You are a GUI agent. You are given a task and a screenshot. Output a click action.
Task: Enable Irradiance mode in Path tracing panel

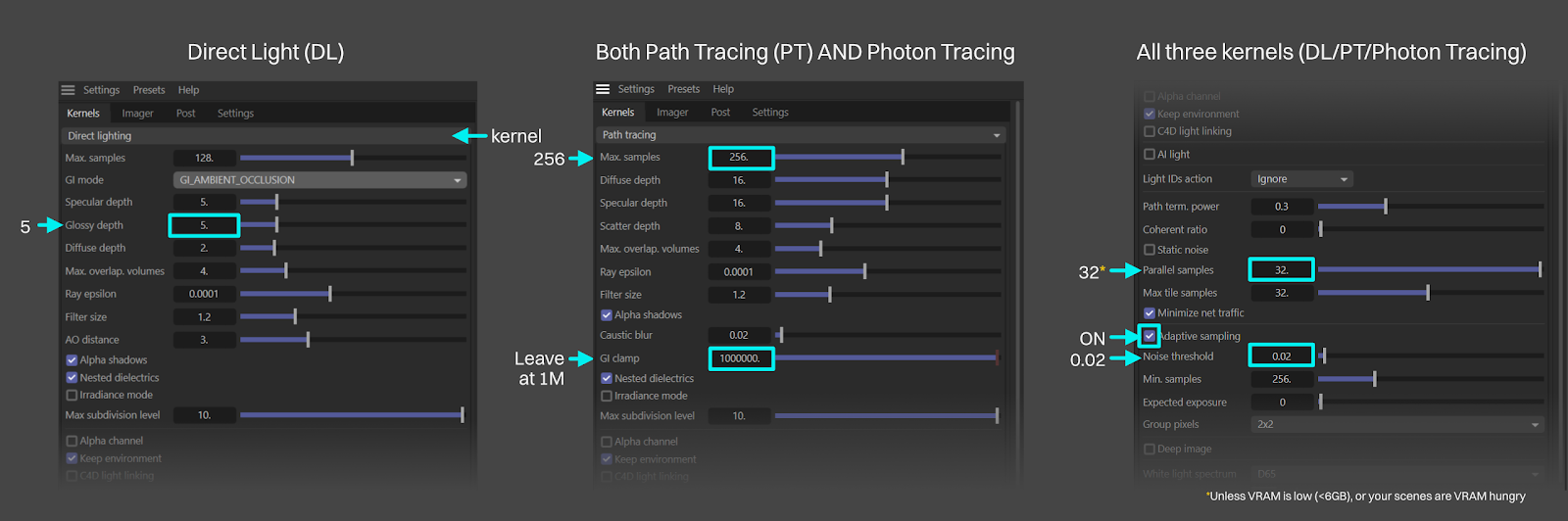607,397
